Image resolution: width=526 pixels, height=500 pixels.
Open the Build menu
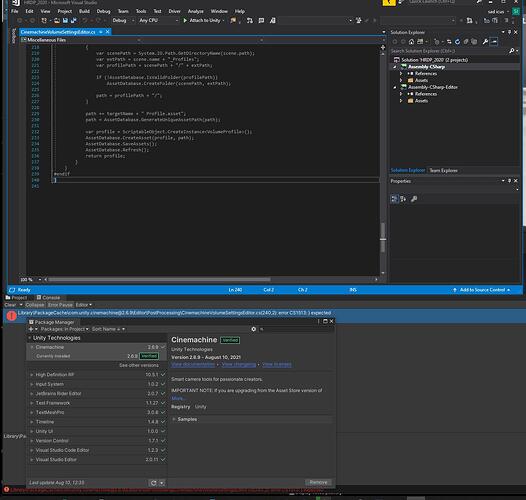[84, 11]
